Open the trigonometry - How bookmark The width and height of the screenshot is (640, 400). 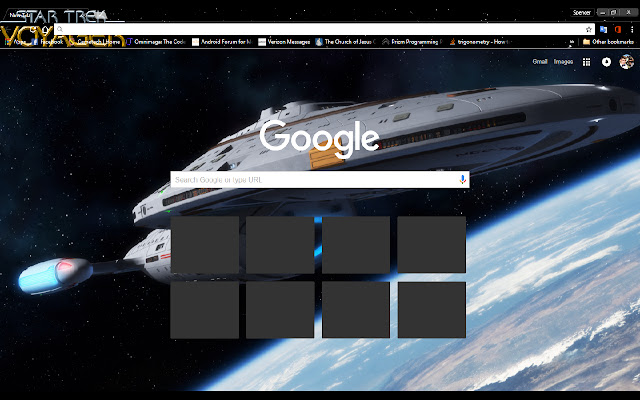(x=479, y=42)
